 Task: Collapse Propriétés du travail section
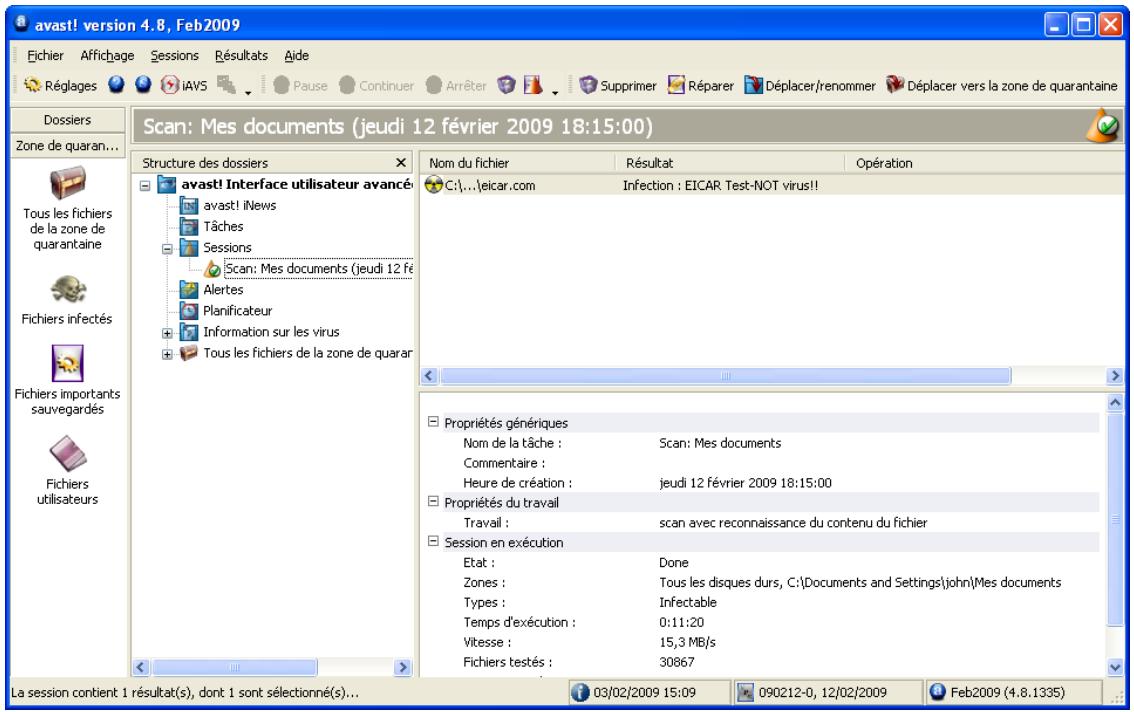click(x=433, y=501)
